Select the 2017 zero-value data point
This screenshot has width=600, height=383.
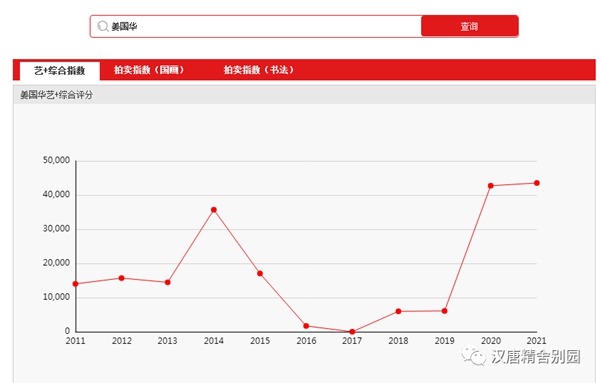point(352,332)
